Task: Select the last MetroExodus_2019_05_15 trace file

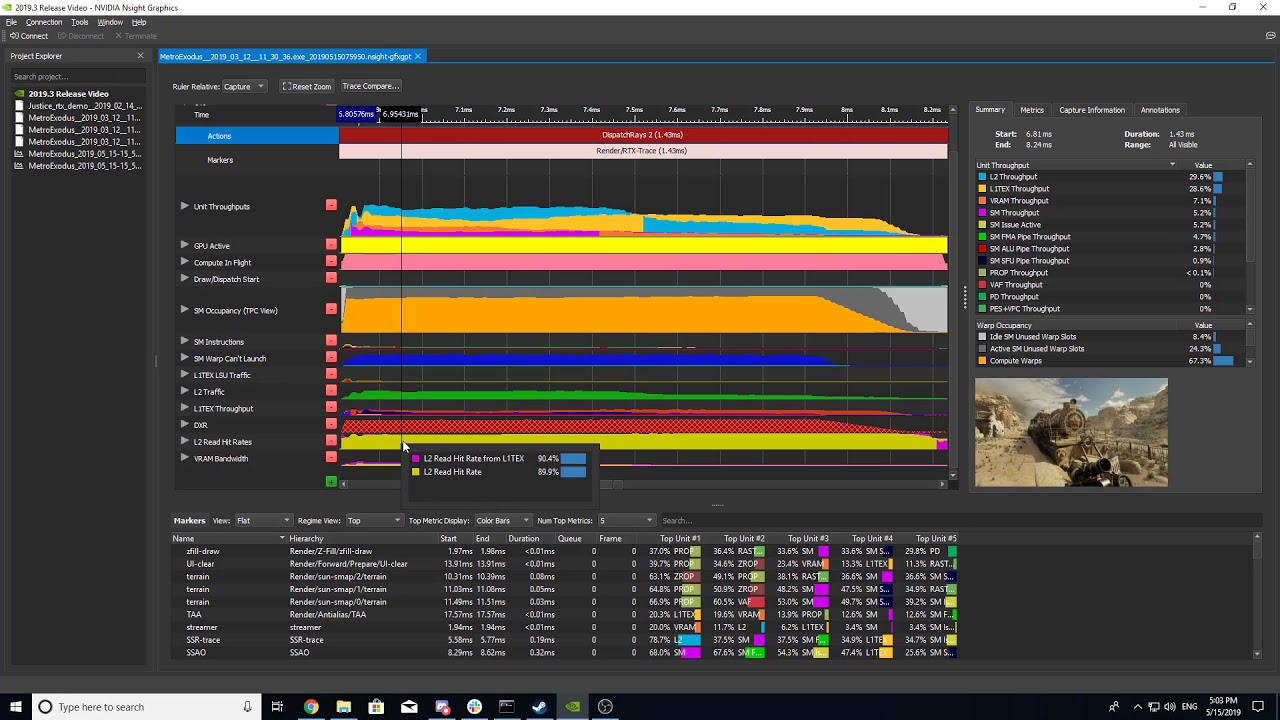Action: pos(85,166)
